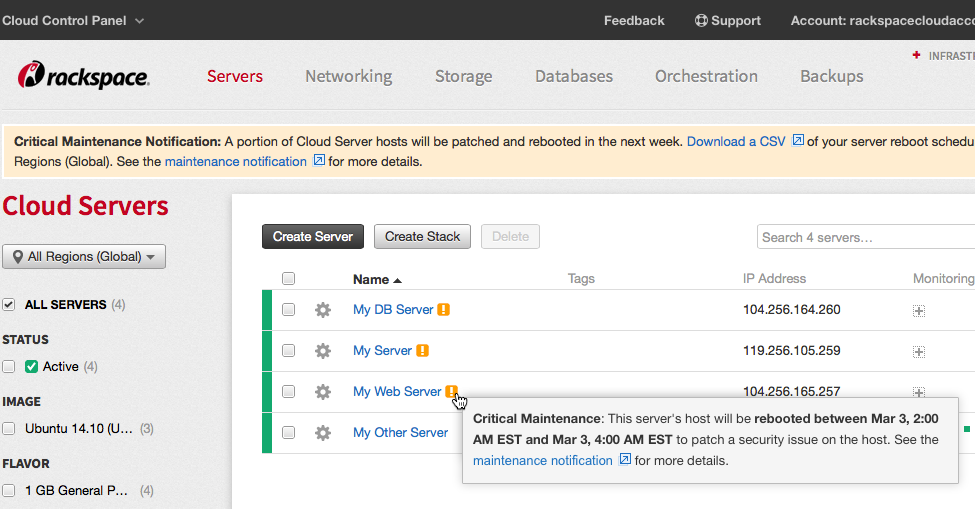975x509 pixels.
Task: Check the select-all servers header checkbox
Action: pos(288,279)
